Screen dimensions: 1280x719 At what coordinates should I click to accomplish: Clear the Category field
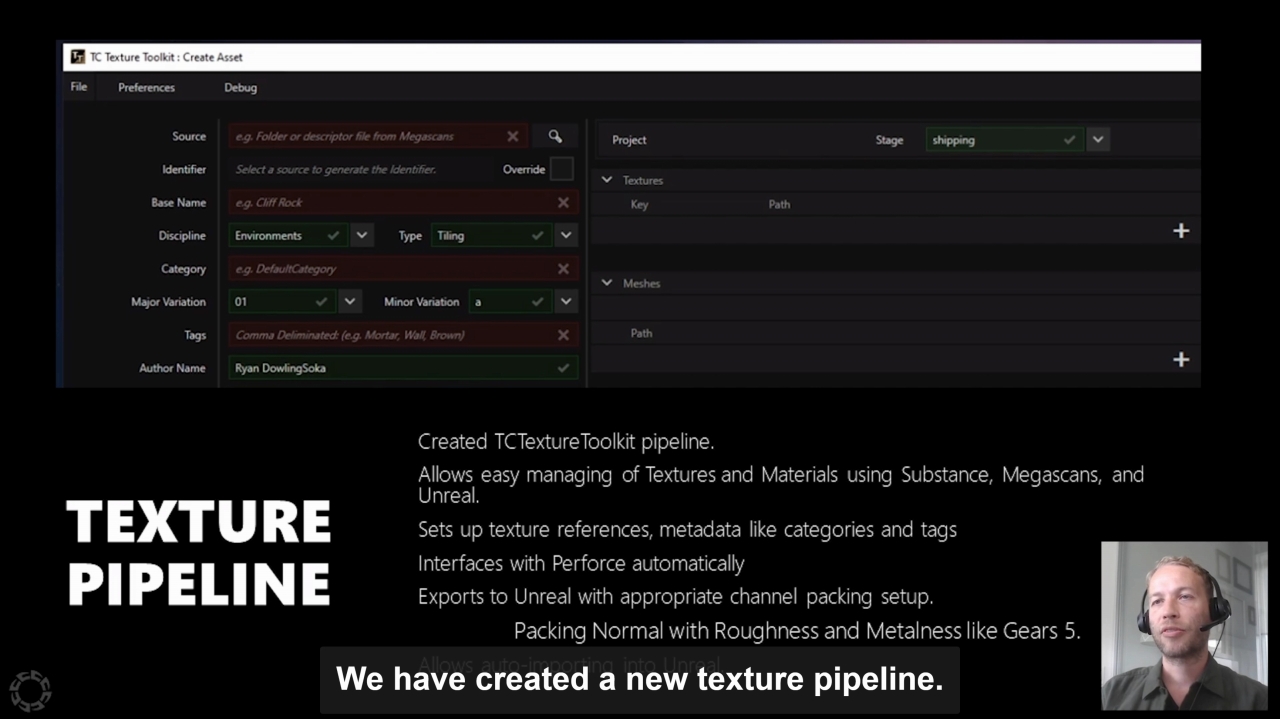click(x=563, y=269)
